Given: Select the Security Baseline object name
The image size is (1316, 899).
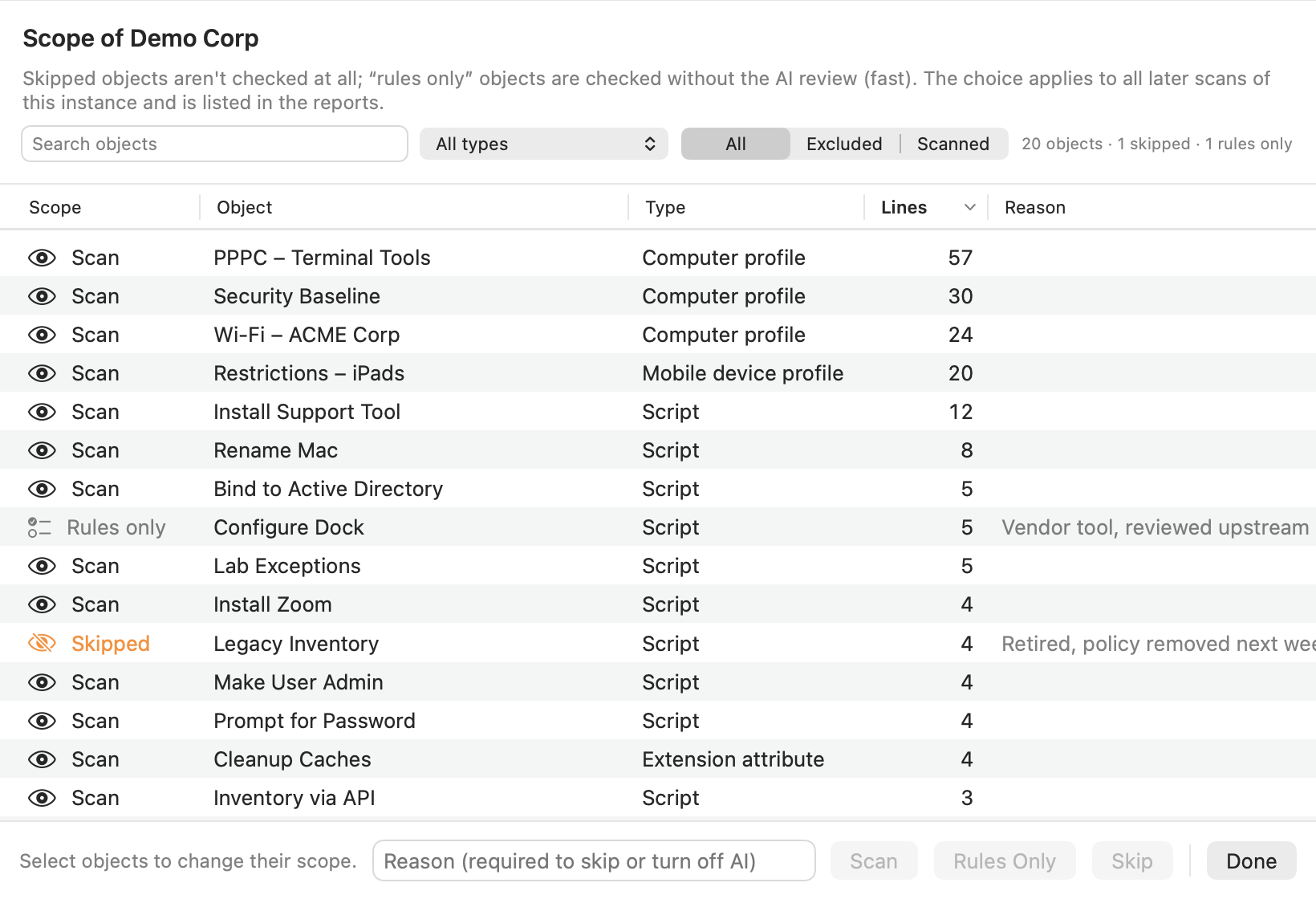Looking at the screenshot, I should [x=297, y=296].
